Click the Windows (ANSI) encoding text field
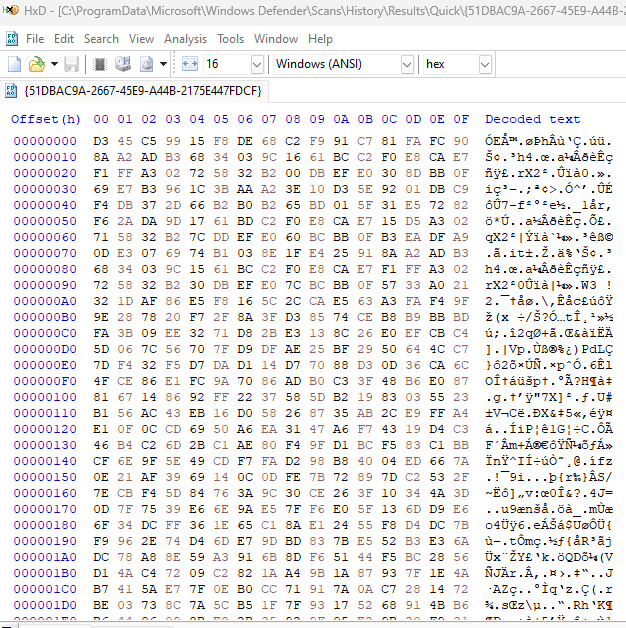Image resolution: width=626 pixels, height=628 pixels. point(337,64)
